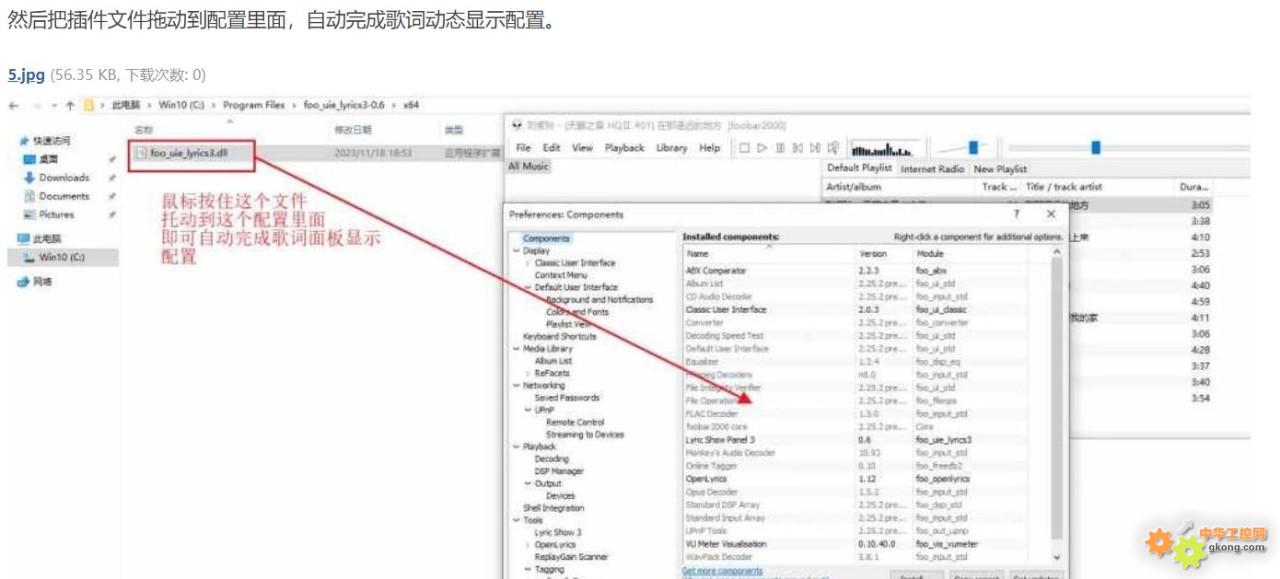
Task: Click the Explorer up-directory arrow
Action: [69, 105]
